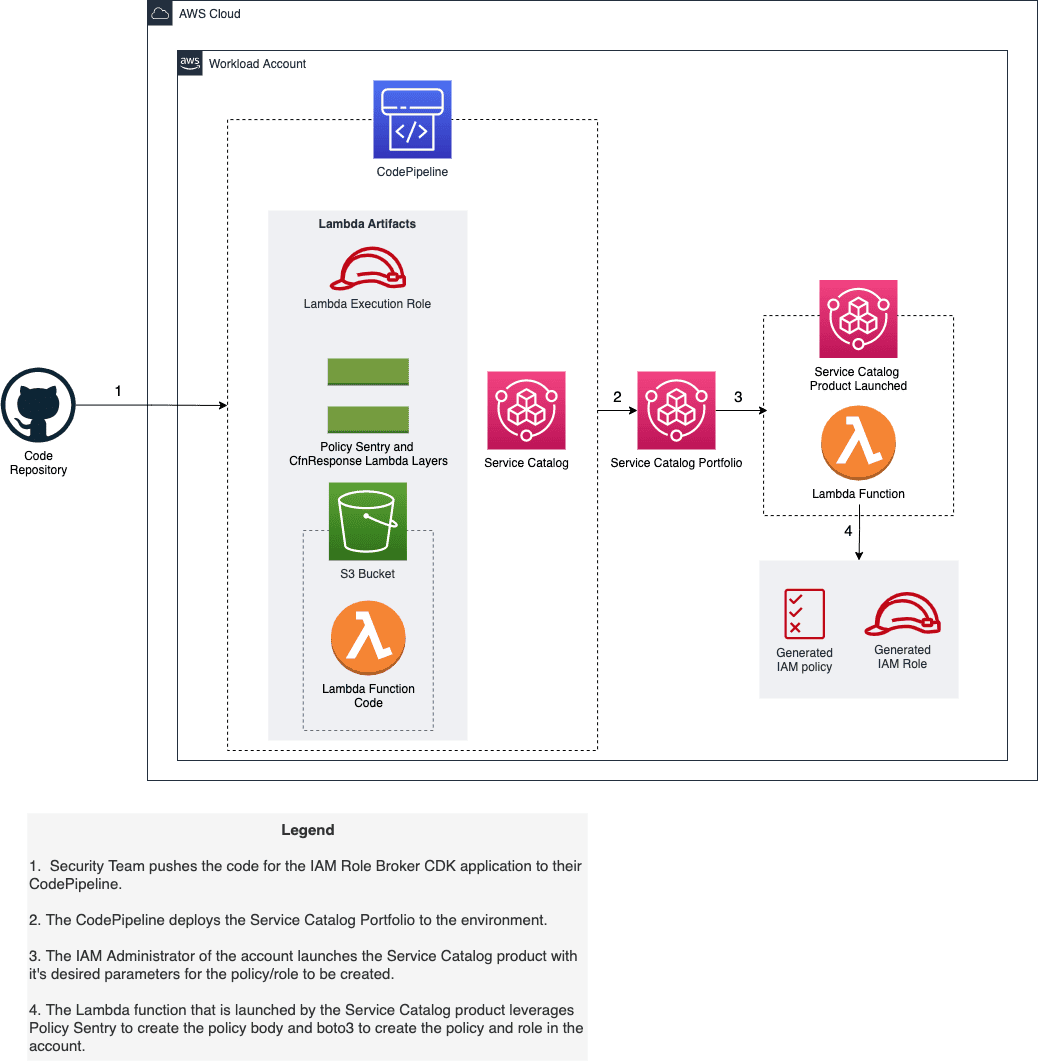Screen dimensions: 1038x1061
Task: Select the upper green Lambda Layer block
Action: pyautogui.click(x=368, y=371)
